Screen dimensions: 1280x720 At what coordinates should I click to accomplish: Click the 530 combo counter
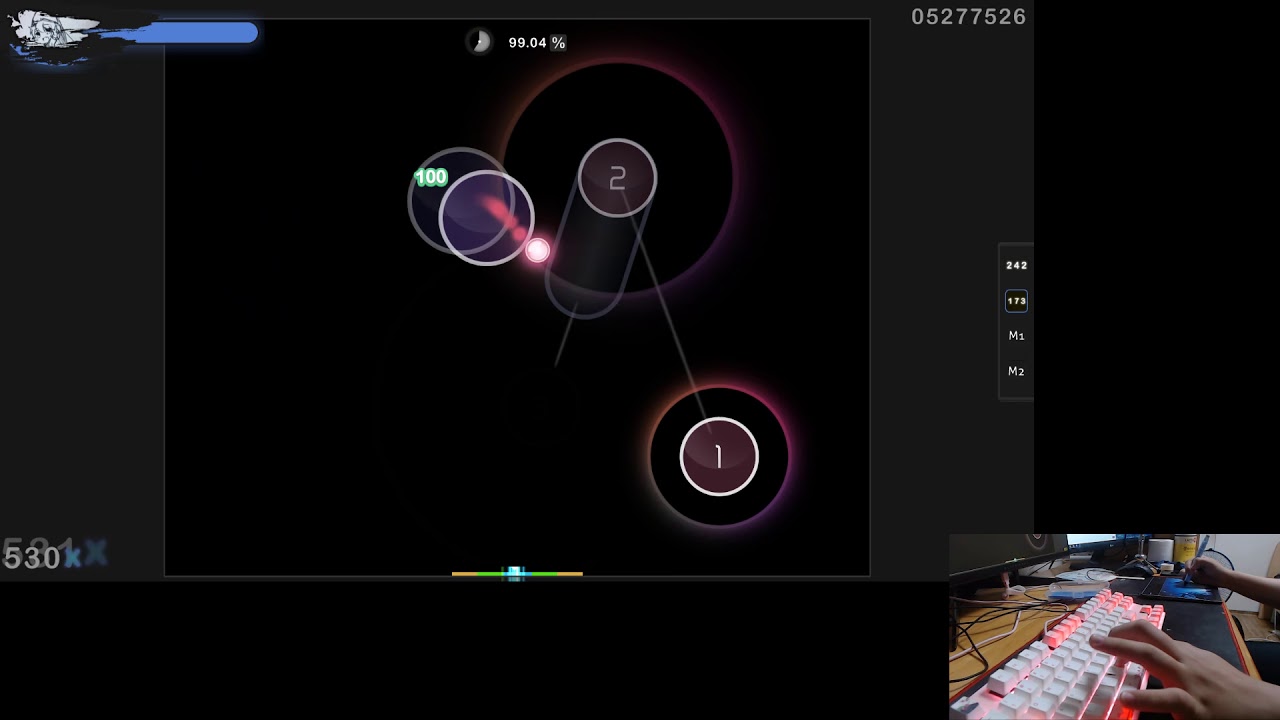pyautogui.click(x=32, y=558)
